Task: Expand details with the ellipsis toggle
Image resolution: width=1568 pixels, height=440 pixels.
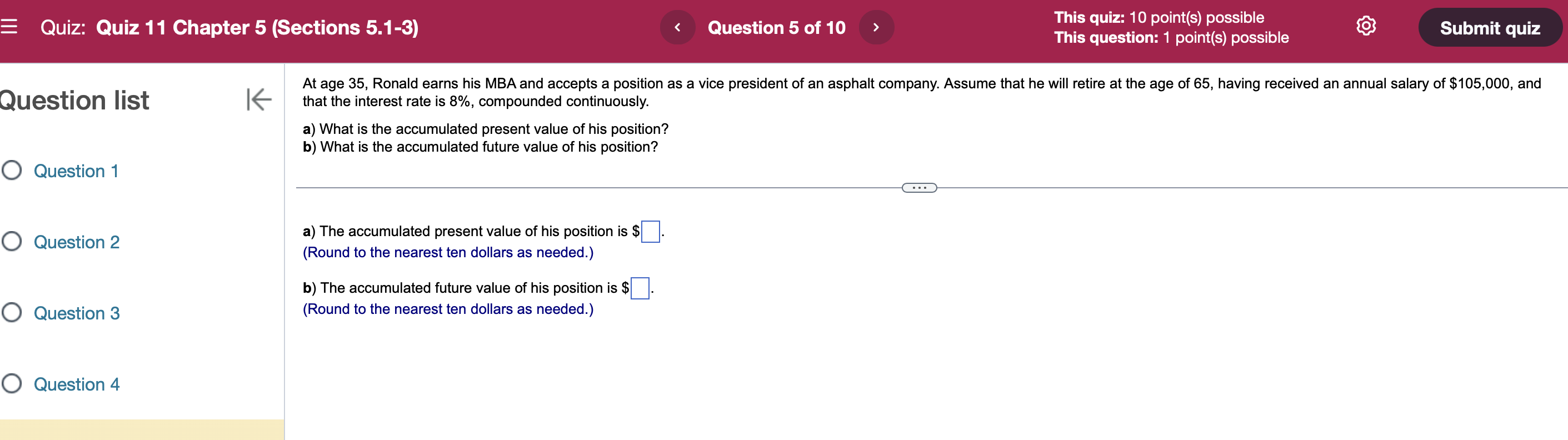Action: click(919, 188)
